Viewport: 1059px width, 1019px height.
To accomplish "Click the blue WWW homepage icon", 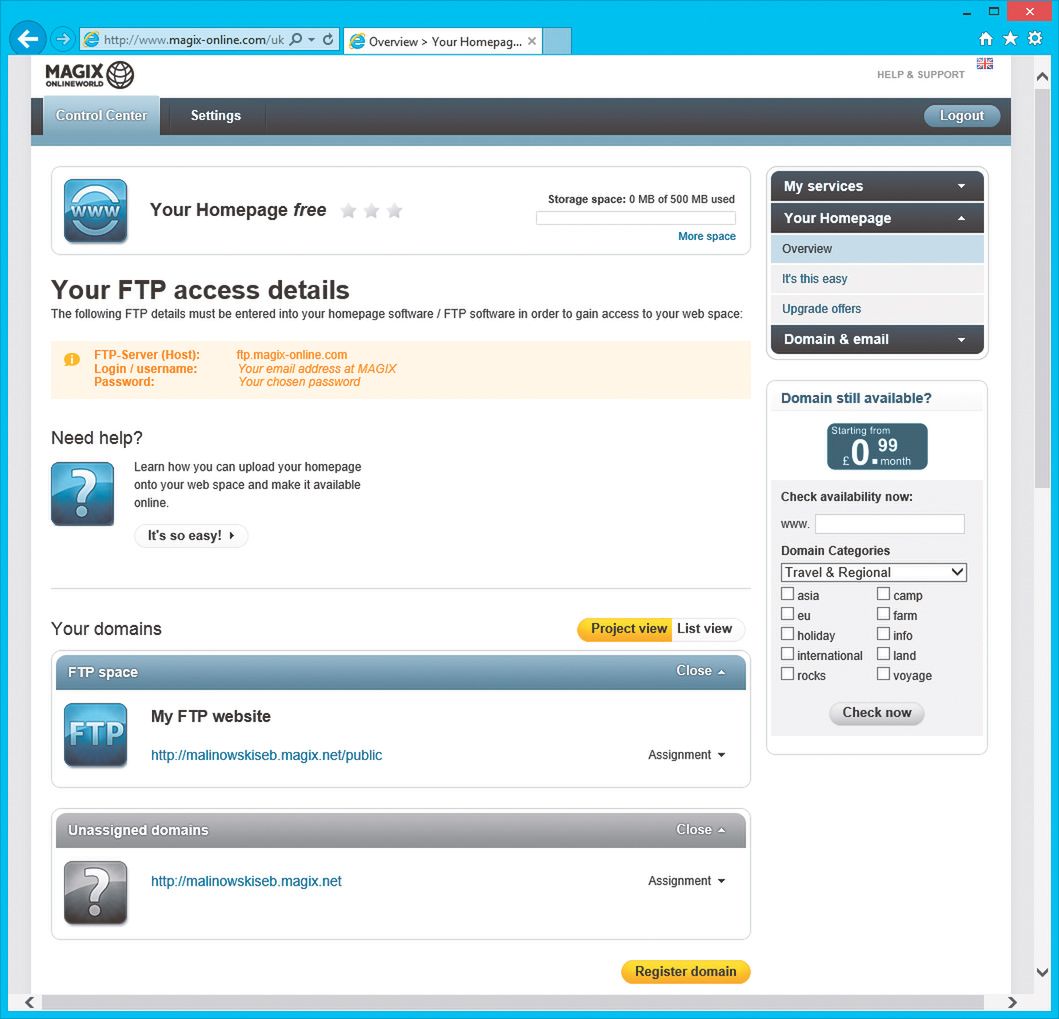I will pos(95,211).
